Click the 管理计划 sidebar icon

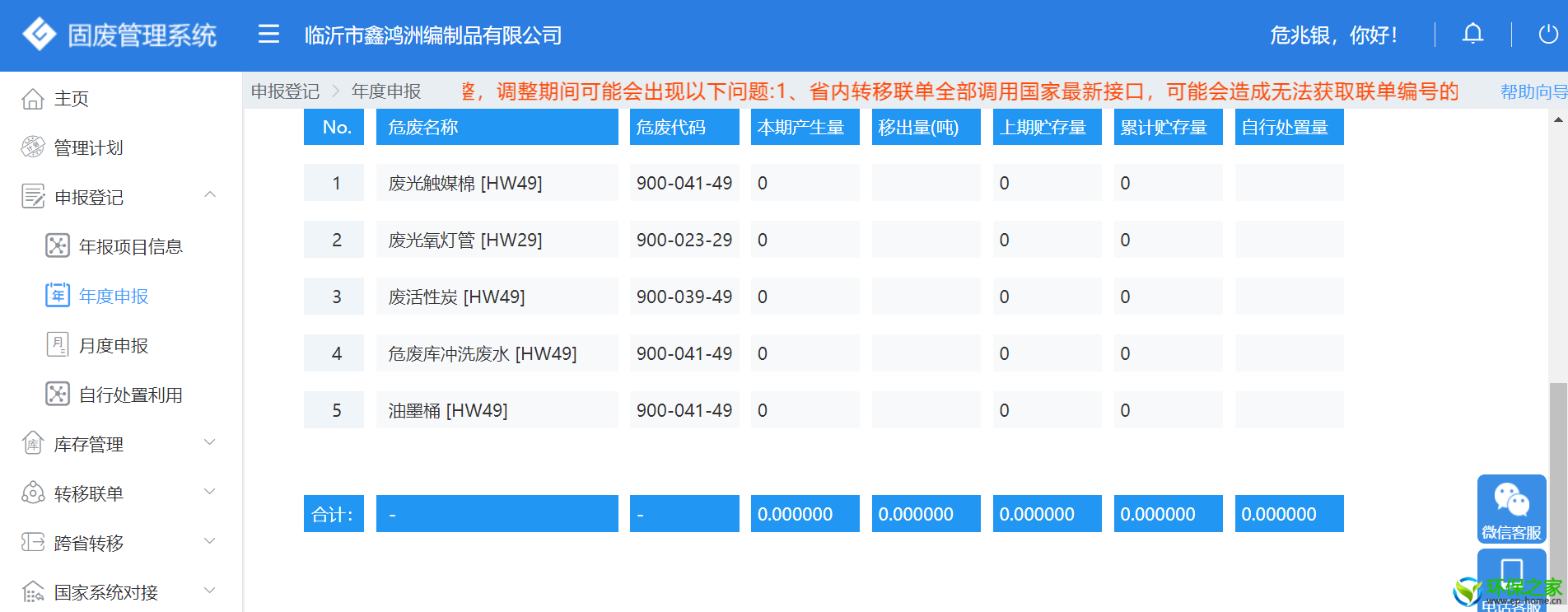click(x=33, y=147)
